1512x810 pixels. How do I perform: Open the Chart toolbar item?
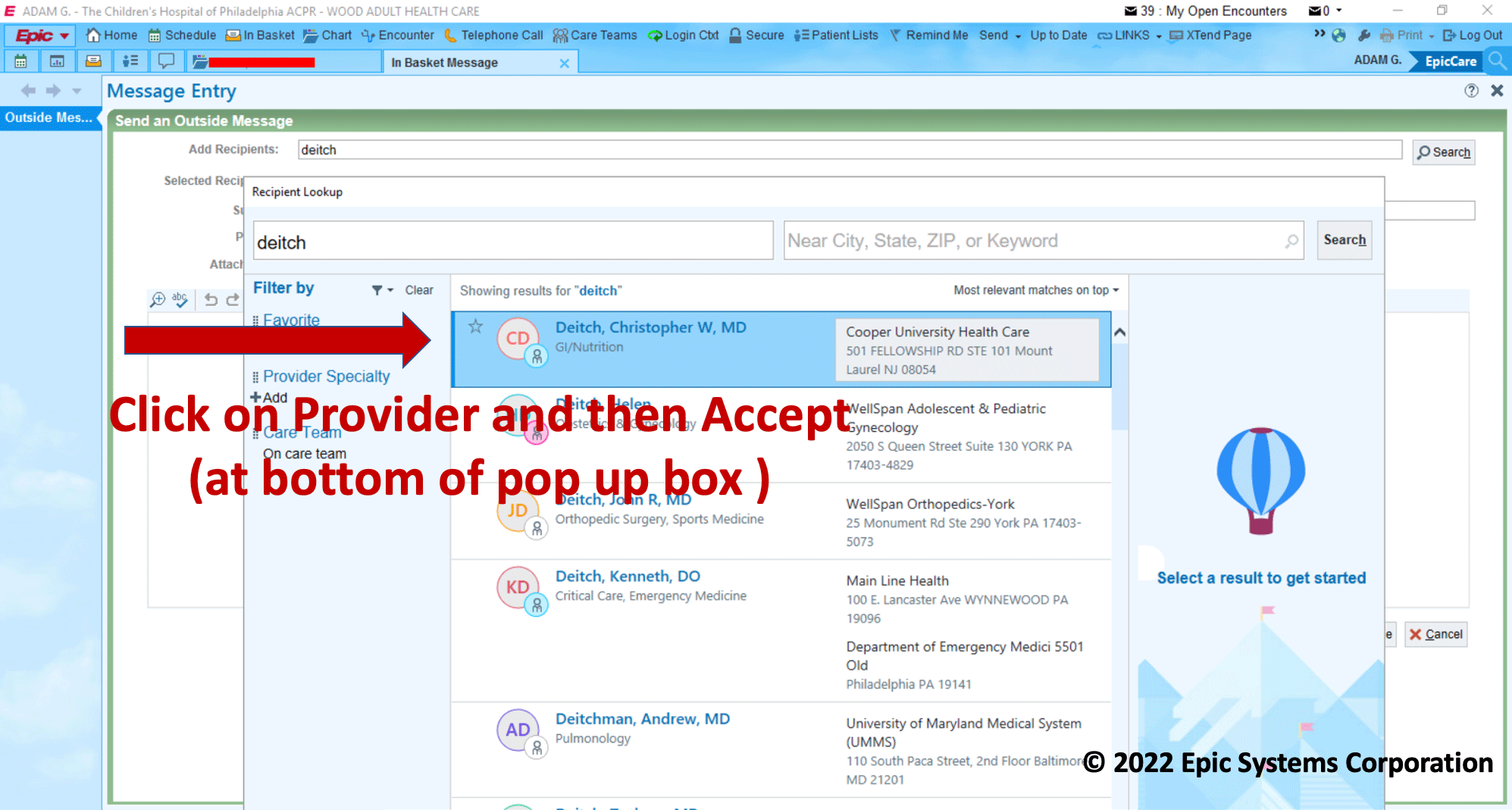327,35
